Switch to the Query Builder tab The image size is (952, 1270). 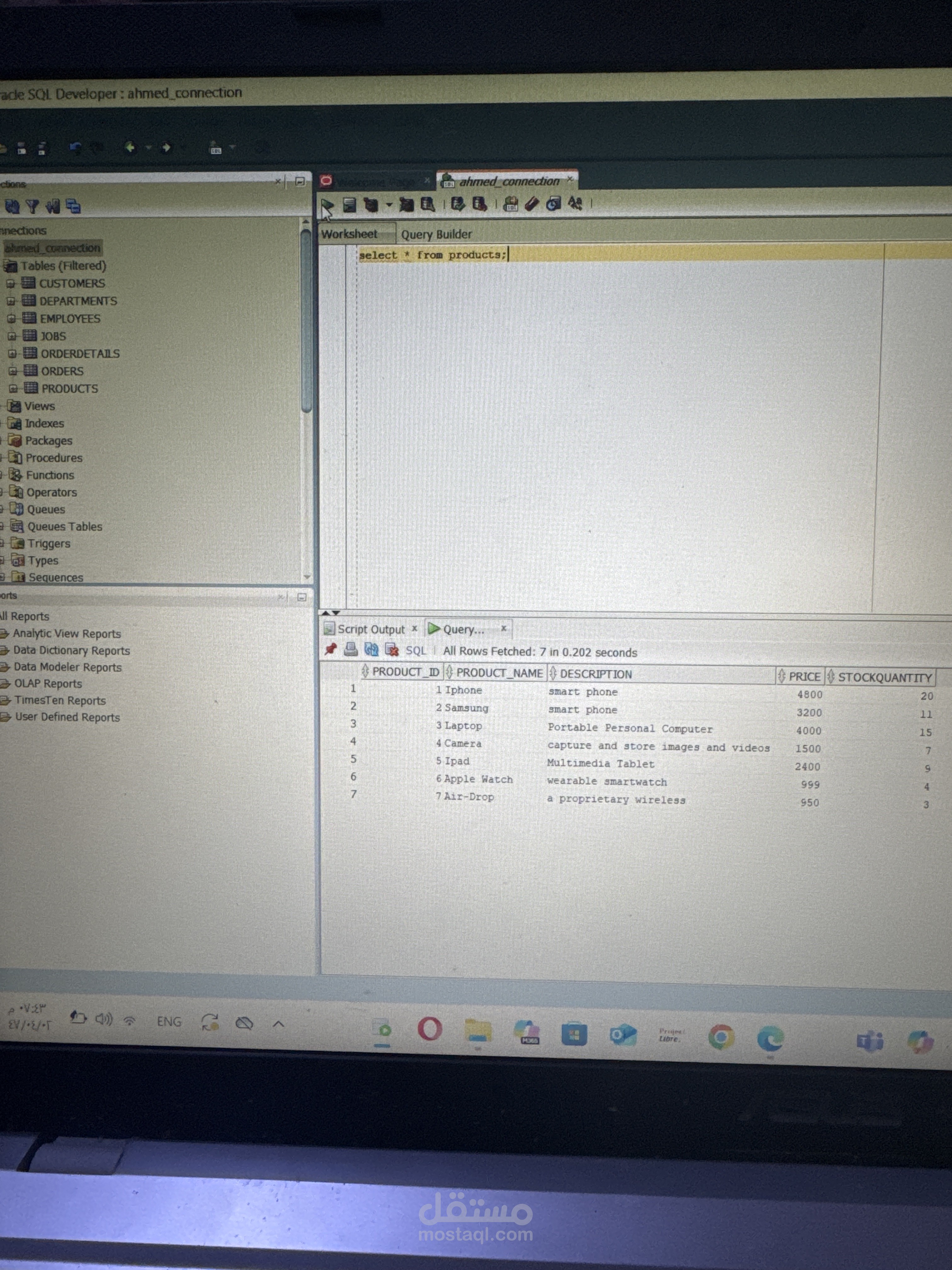point(436,234)
